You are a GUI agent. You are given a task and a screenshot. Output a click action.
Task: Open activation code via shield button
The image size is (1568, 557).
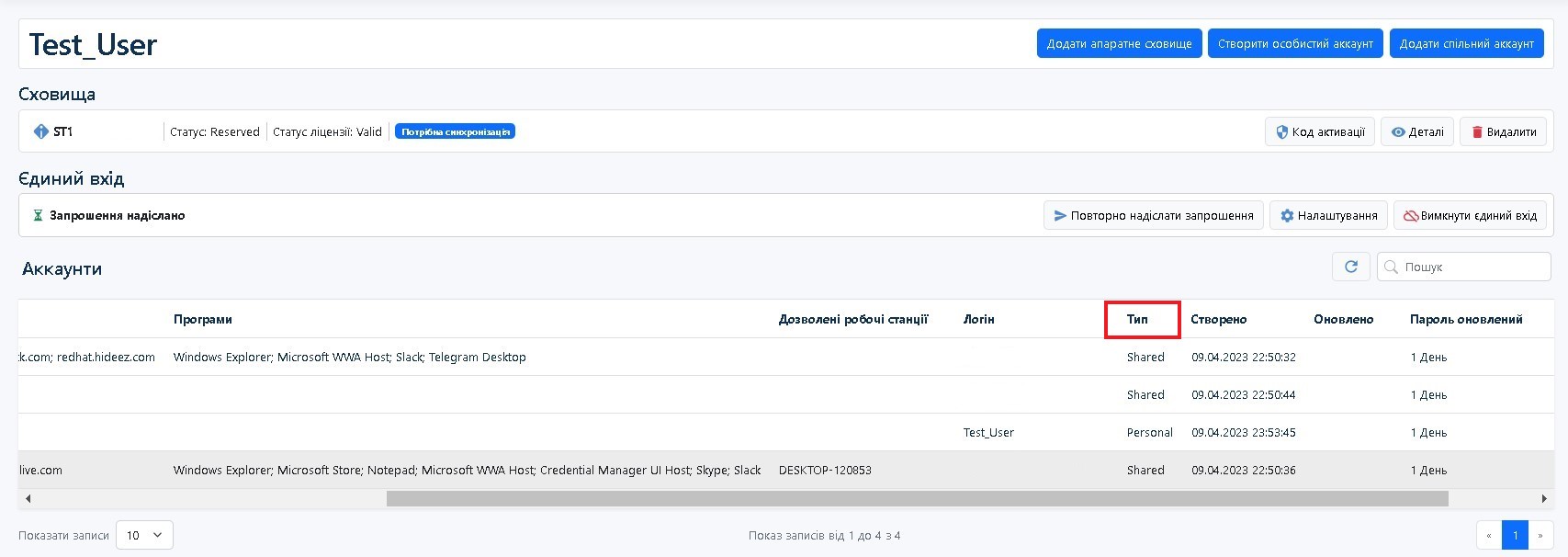(x=1319, y=132)
